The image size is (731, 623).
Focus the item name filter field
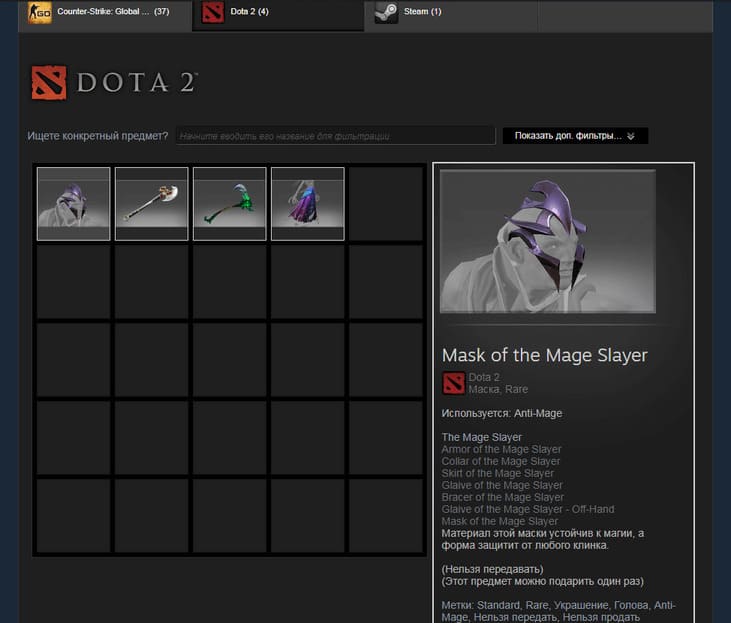coord(335,136)
